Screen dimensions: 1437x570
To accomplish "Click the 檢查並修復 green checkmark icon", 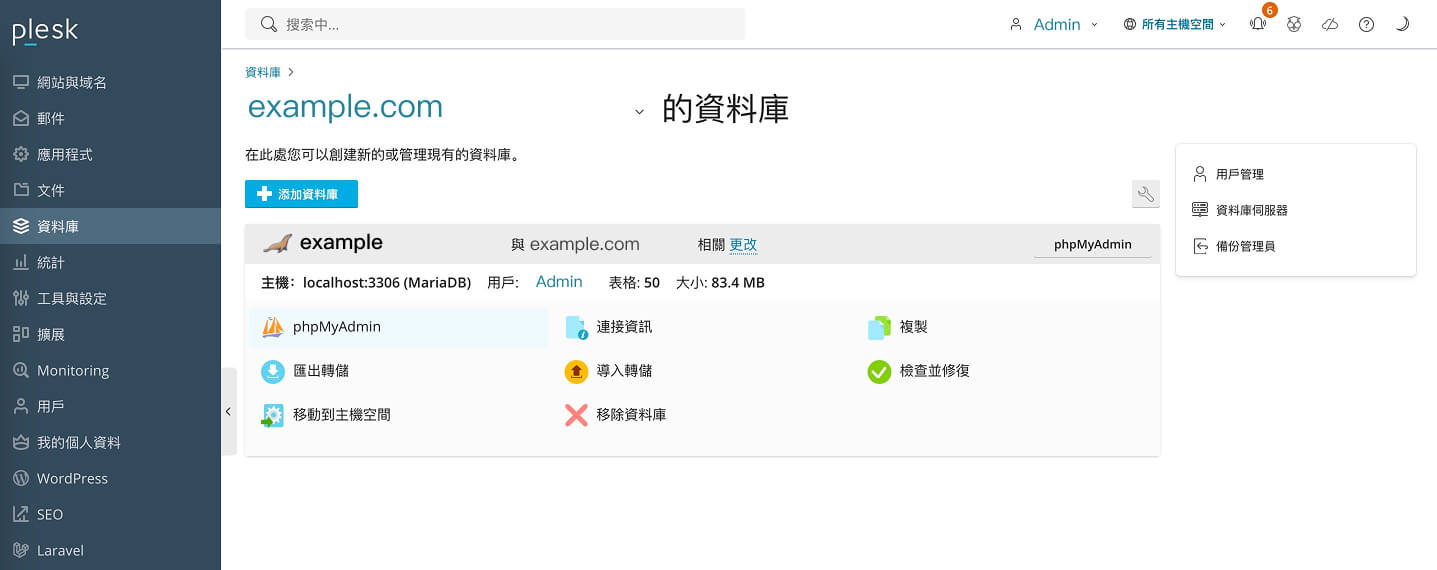I will coord(879,371).
